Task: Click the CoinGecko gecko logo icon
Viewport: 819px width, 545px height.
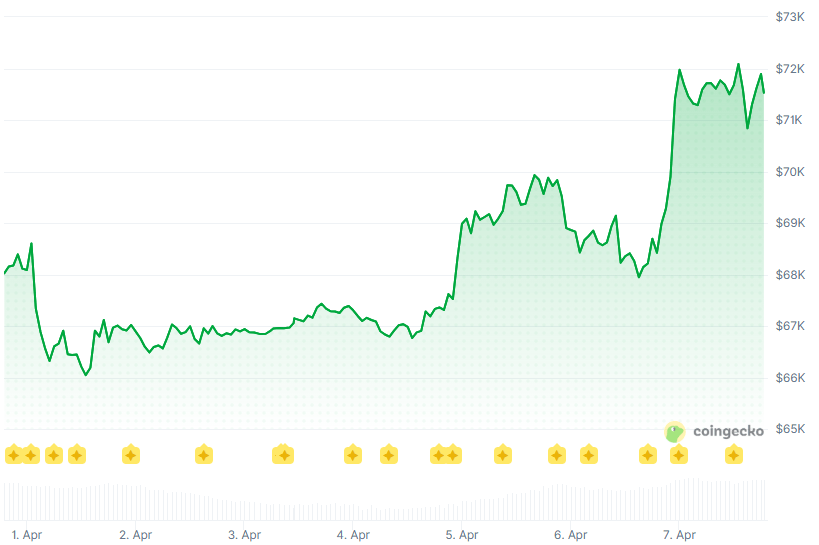Action: [x=676, y=431]
